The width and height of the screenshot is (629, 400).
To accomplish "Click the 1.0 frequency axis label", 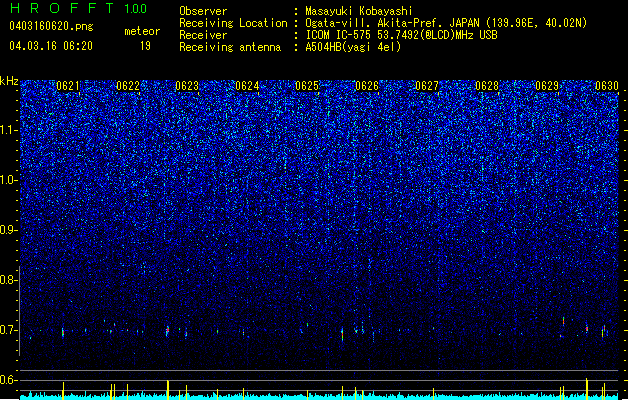I will [9, 180].
